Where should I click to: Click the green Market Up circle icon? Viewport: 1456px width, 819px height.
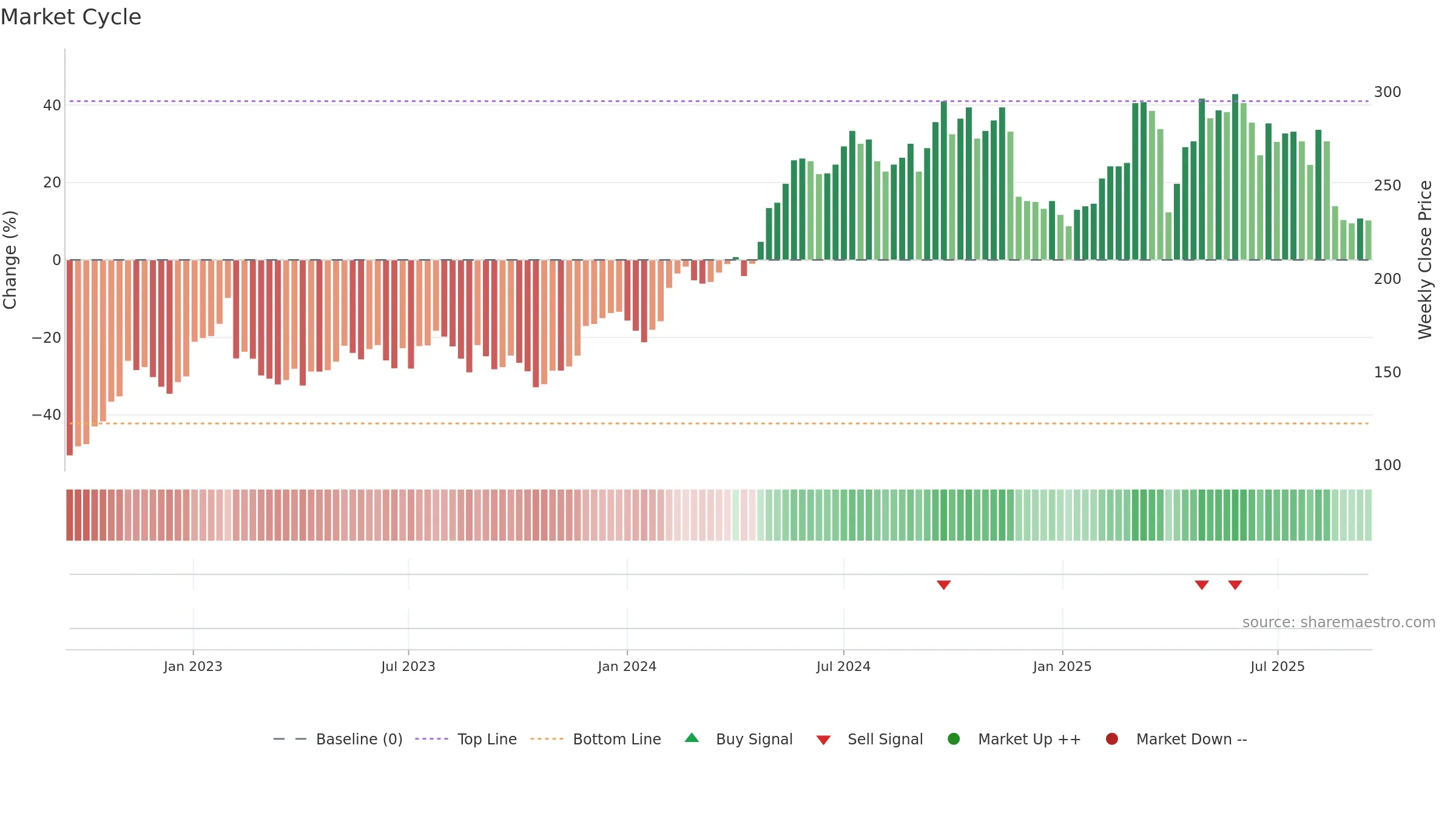point(954,739)
